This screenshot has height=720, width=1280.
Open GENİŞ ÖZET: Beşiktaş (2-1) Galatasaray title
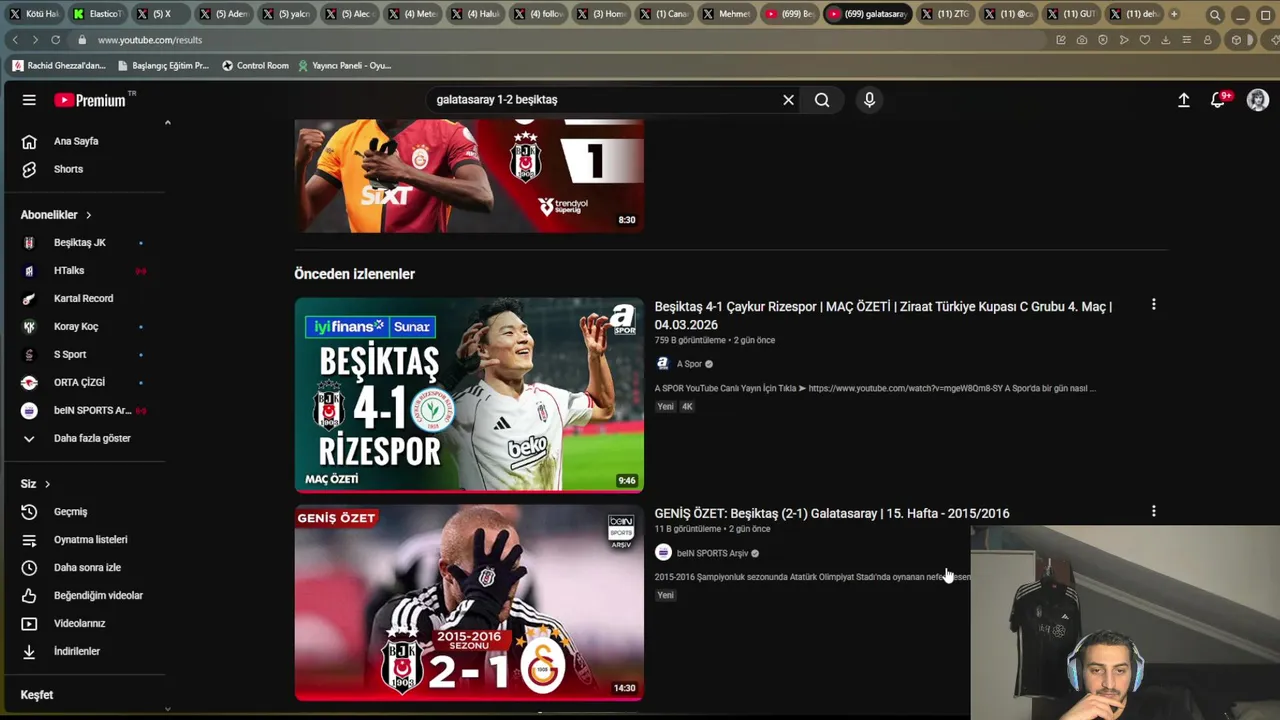coord(832,514)
